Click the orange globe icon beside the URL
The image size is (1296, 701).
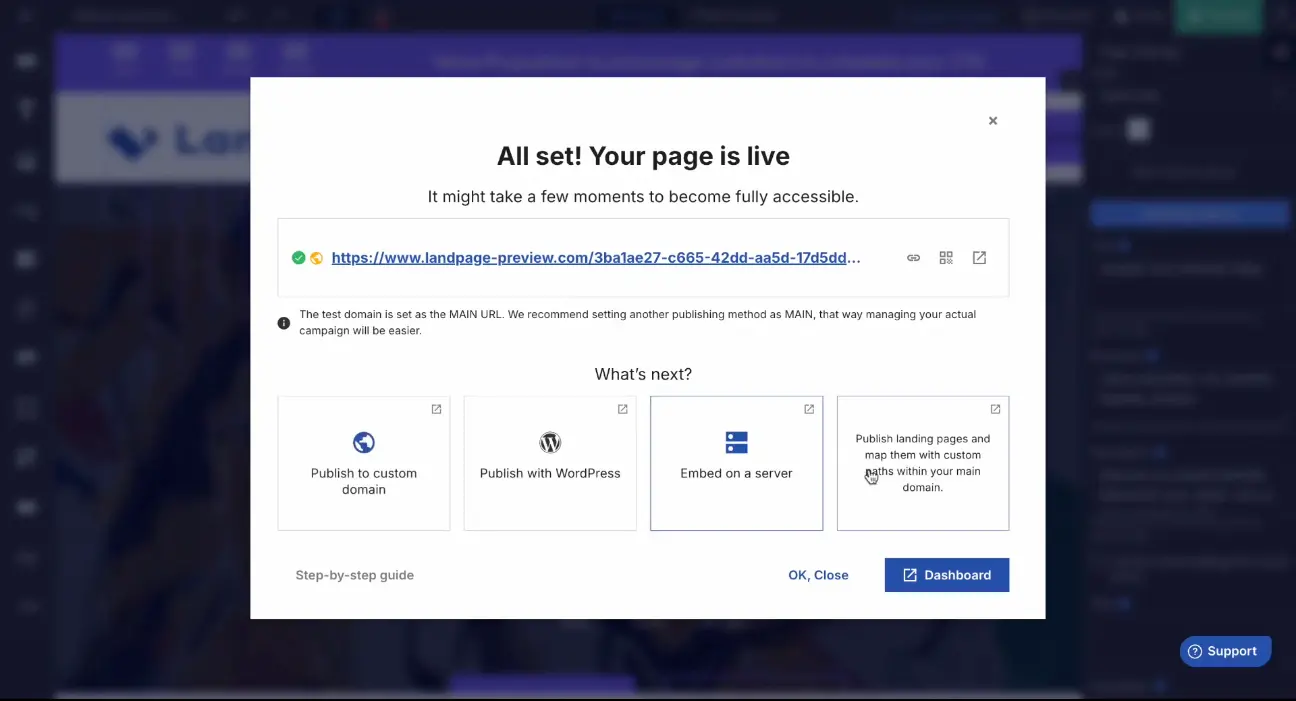point(316,258)
